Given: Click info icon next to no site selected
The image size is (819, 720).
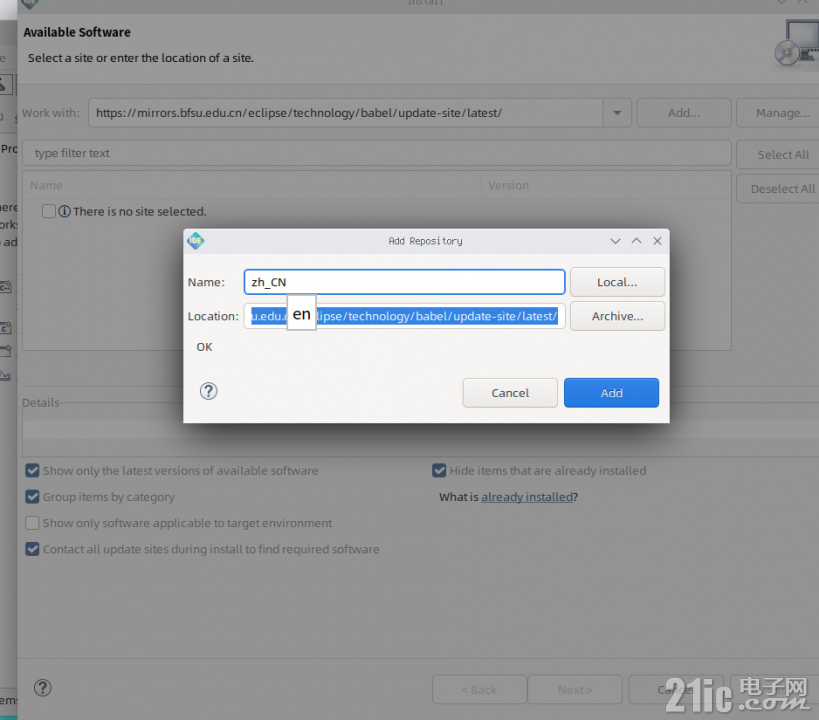Looking at the screenshot, I should pos(64,211).
